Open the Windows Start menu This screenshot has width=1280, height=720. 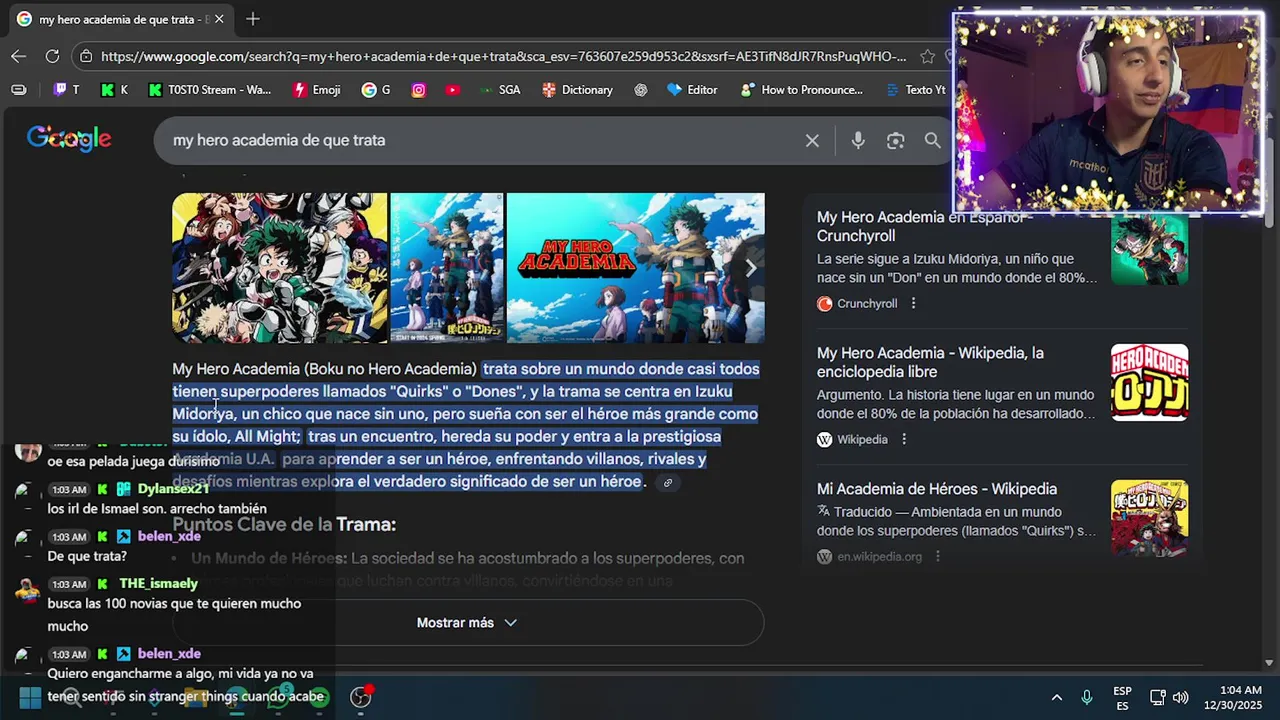click(x=30, y=697)
